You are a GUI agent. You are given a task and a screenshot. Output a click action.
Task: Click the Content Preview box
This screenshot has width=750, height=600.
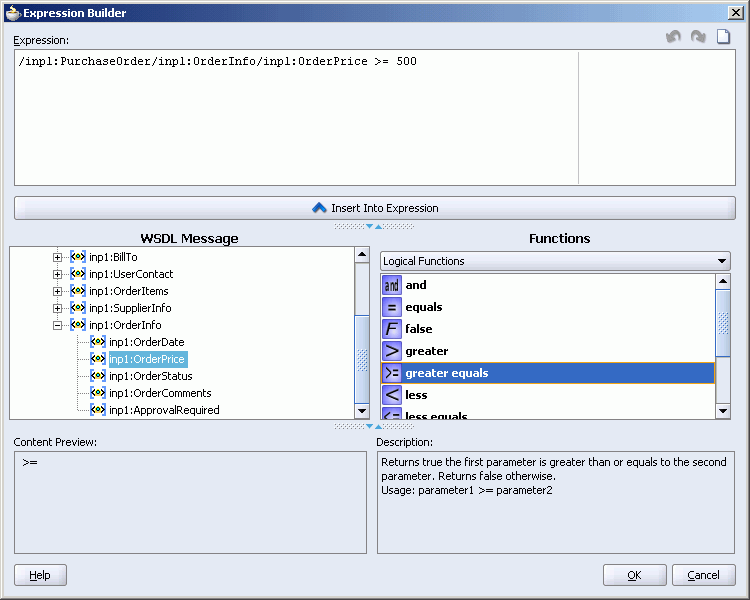click(190, 502)
